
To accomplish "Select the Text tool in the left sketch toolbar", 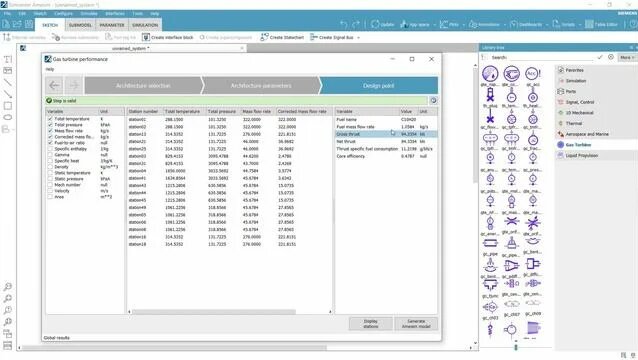I will pos(8,59).
